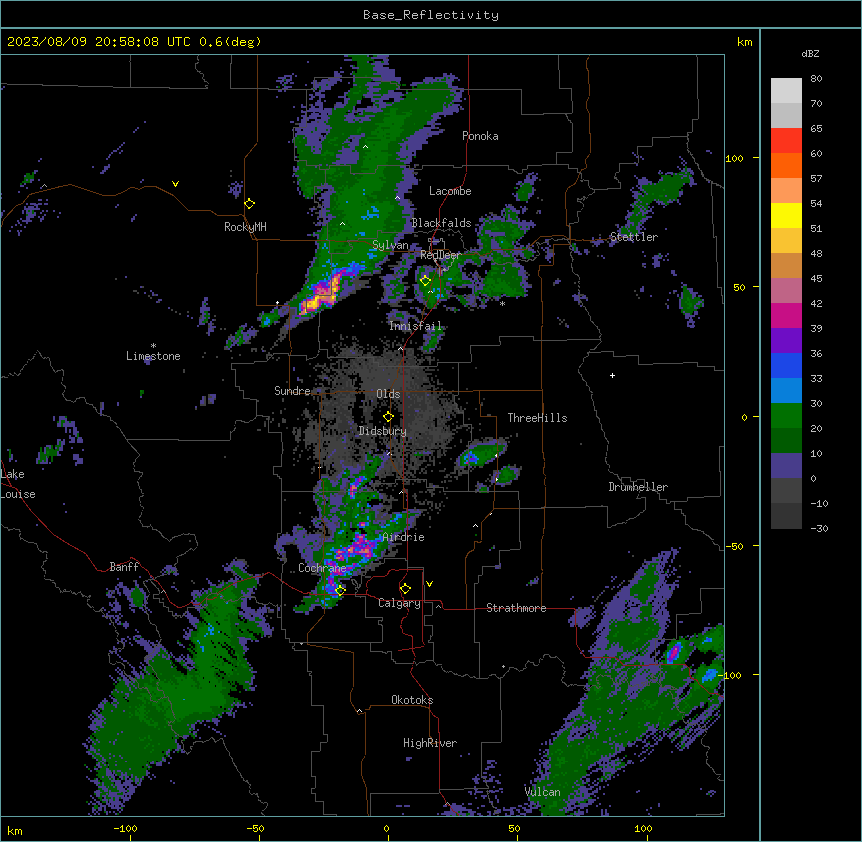Click the 2023/08/09 20:58:08 UTC timestamp
862x842 pixels.
(99, 42)
